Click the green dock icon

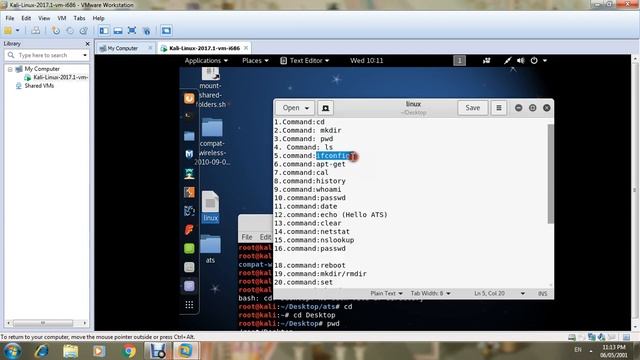(189, 248)
